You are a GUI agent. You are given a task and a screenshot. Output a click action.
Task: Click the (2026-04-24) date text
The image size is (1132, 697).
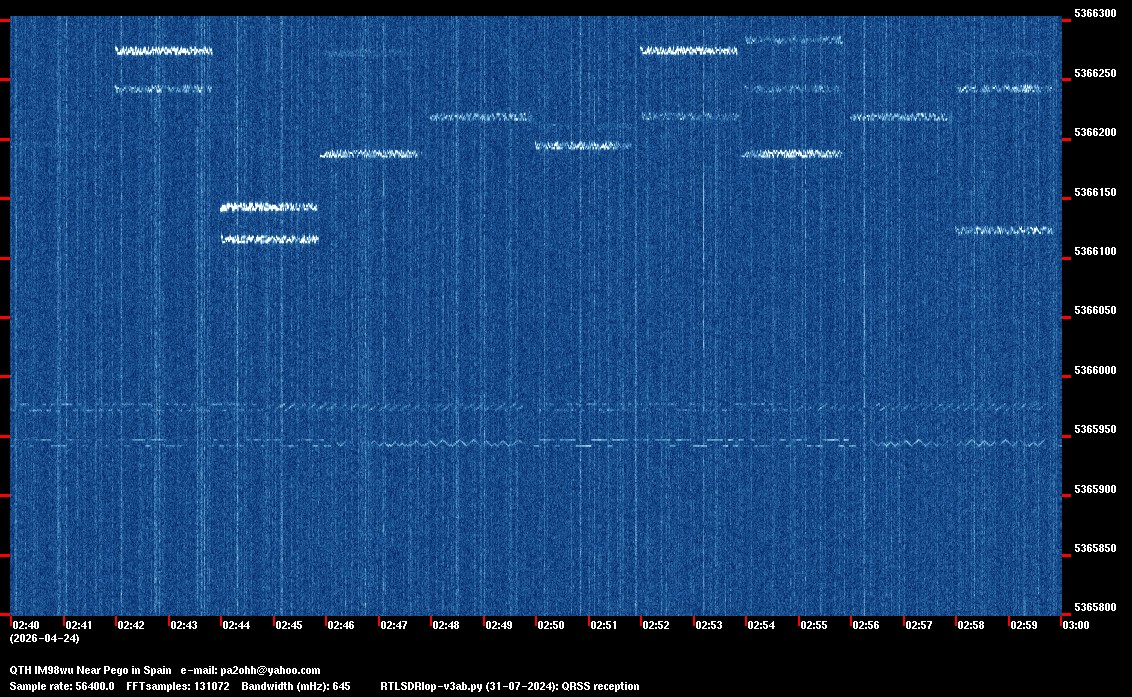point(44,638)
